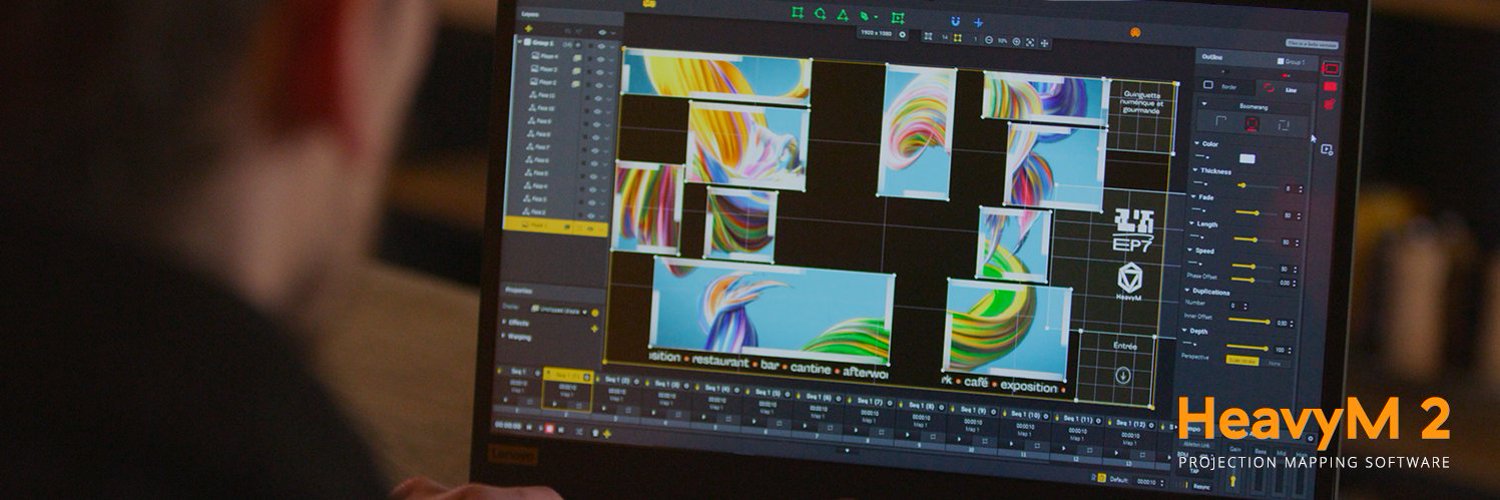Open the Boomerang mode dropdown

point(1254,107)
